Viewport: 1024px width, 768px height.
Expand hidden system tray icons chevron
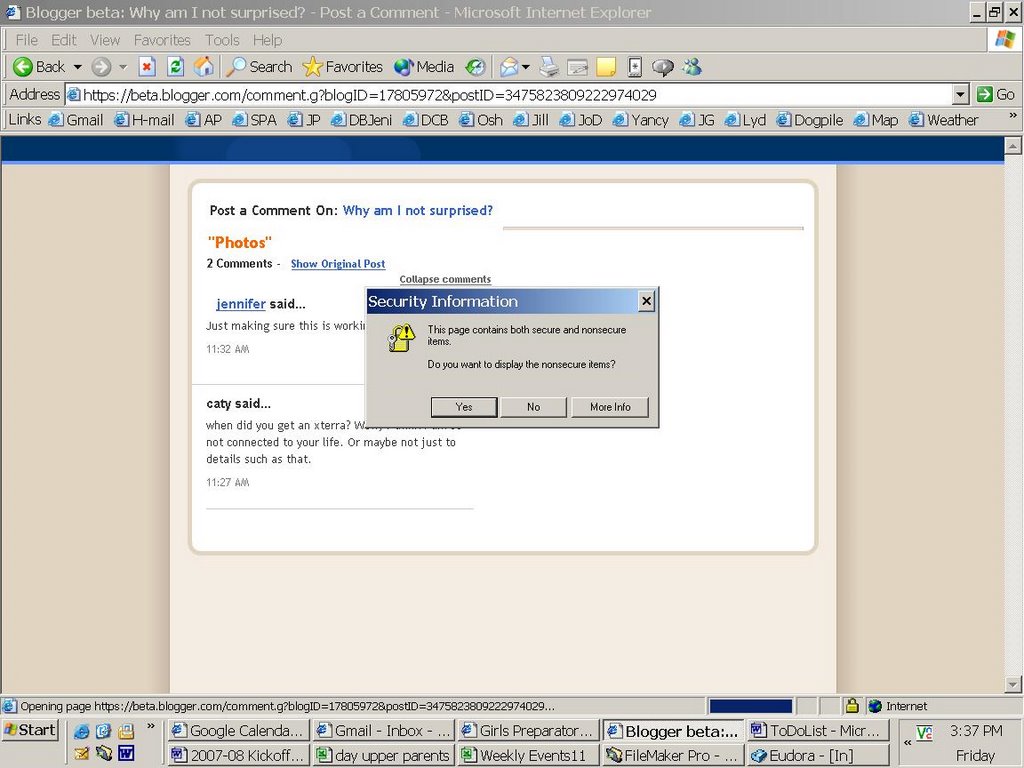(907, 743)
